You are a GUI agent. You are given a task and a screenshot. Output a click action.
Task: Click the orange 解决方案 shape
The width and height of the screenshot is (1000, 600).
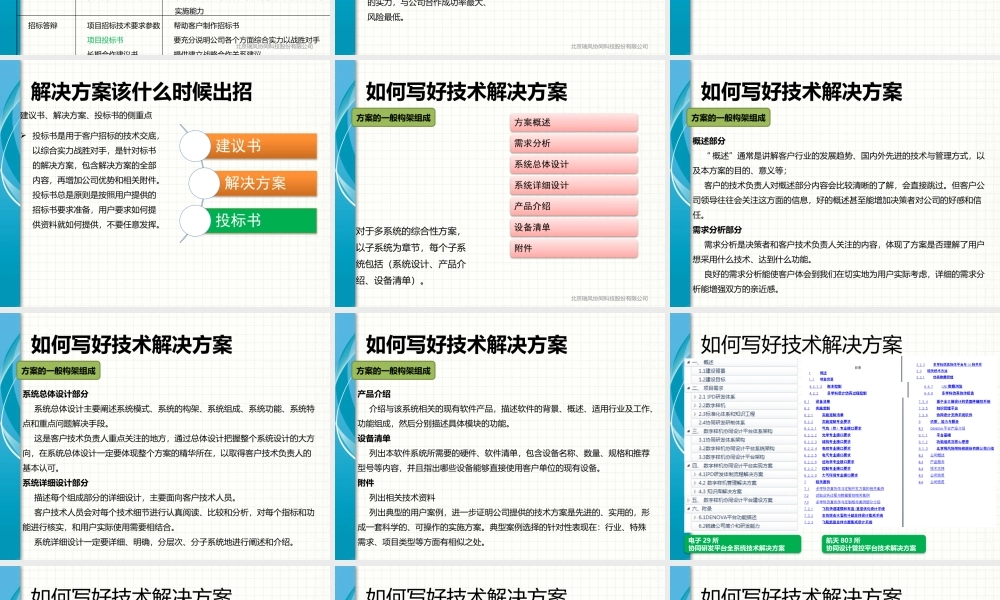tap(265, 184)
